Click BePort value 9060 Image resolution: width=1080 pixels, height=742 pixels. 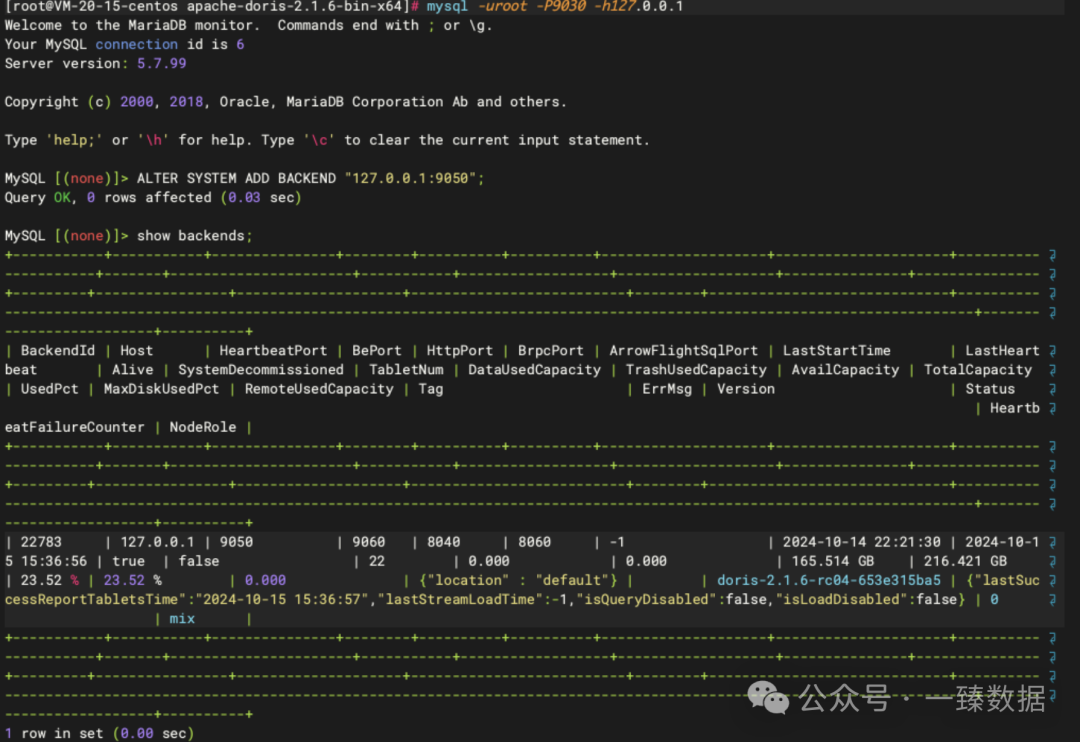coord(368,542)
